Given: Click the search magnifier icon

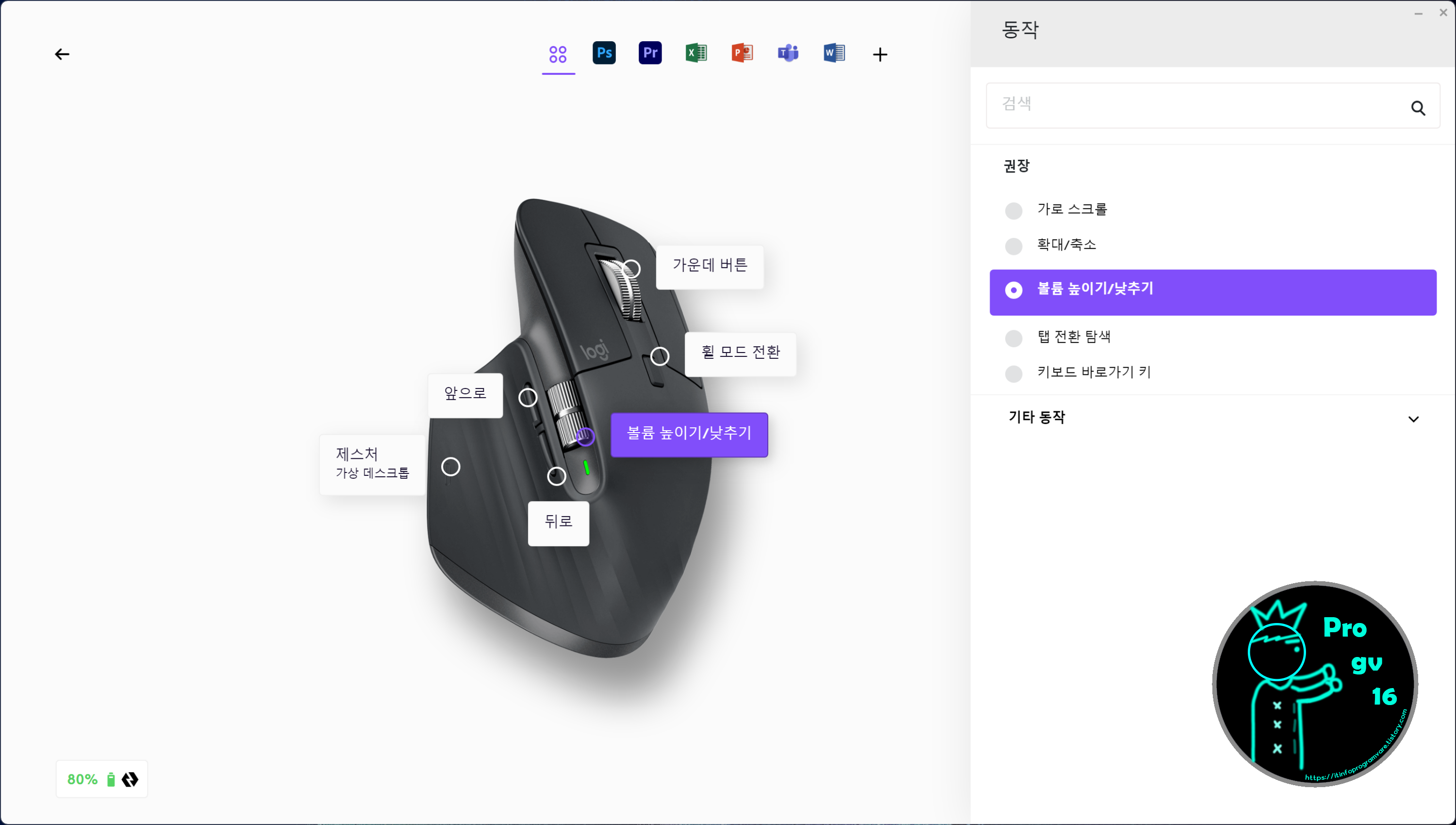Looking at the screenshot, I should [1418, 108].
